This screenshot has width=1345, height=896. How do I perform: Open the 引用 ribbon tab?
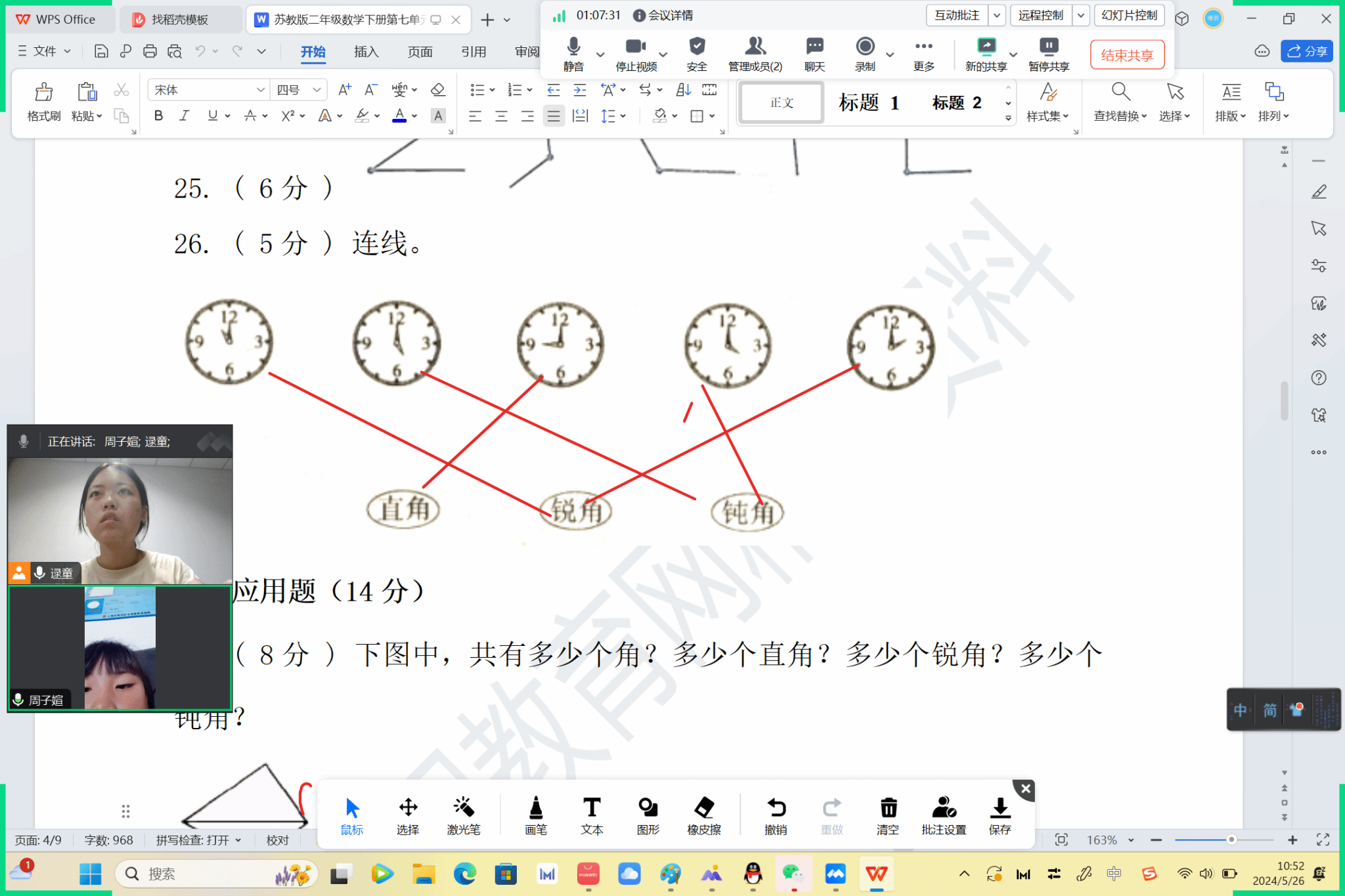[473, 52]
